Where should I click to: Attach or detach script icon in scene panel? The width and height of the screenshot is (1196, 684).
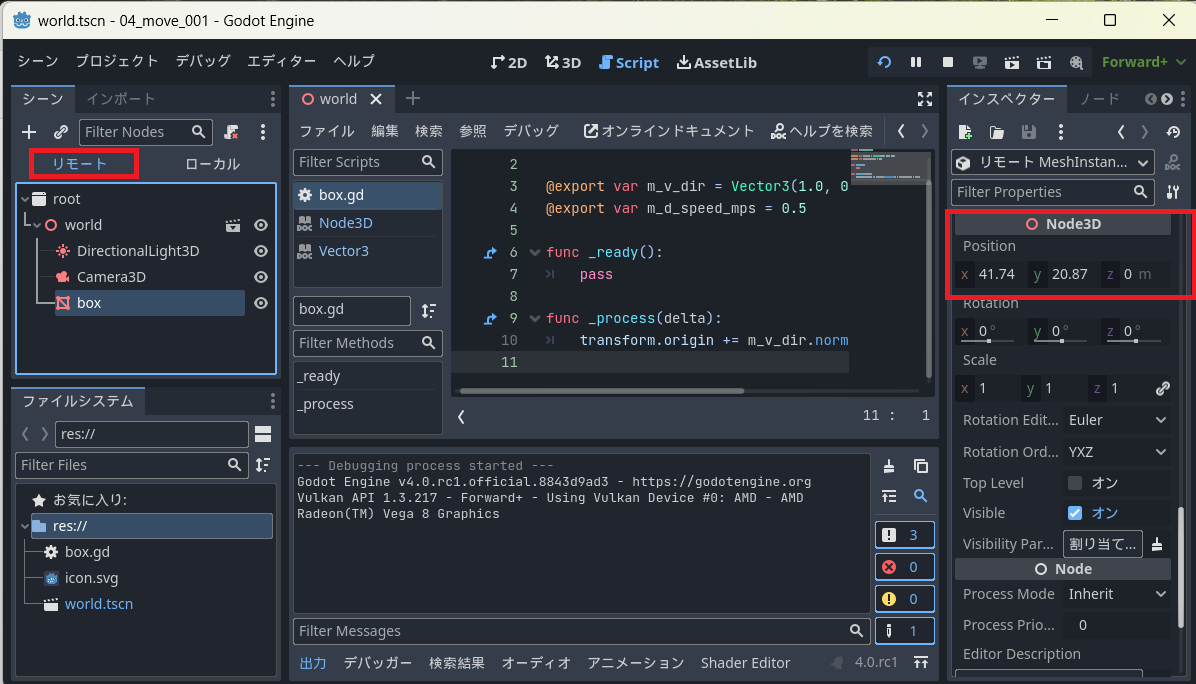point(231,132)
